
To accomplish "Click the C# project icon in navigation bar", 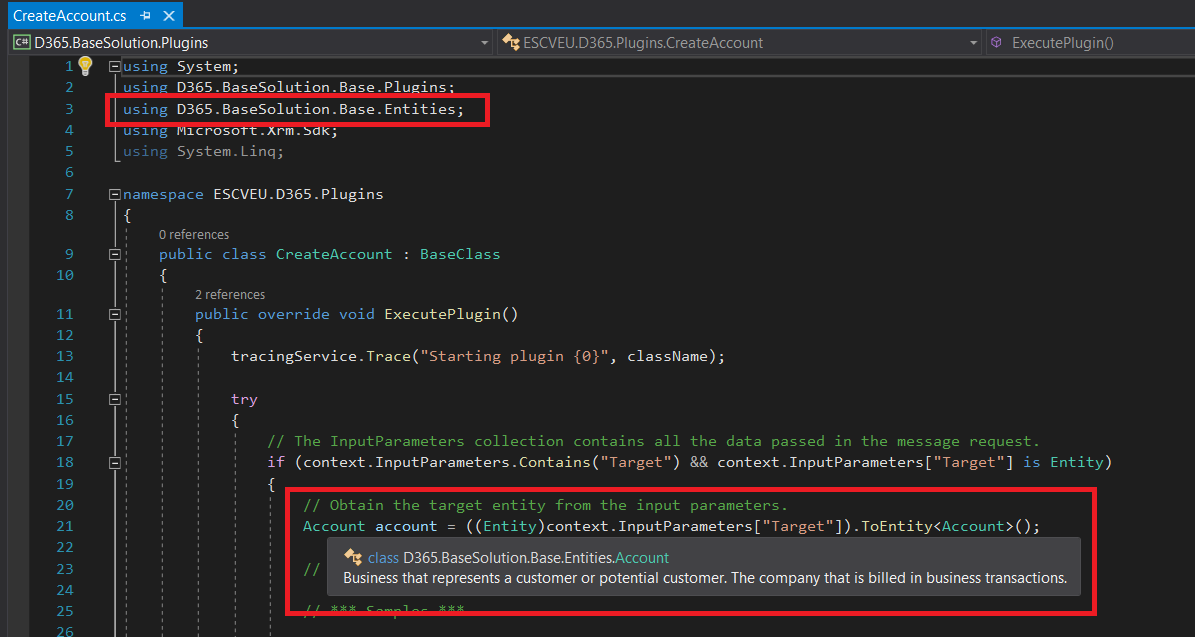I will click(x=20, y=43).
